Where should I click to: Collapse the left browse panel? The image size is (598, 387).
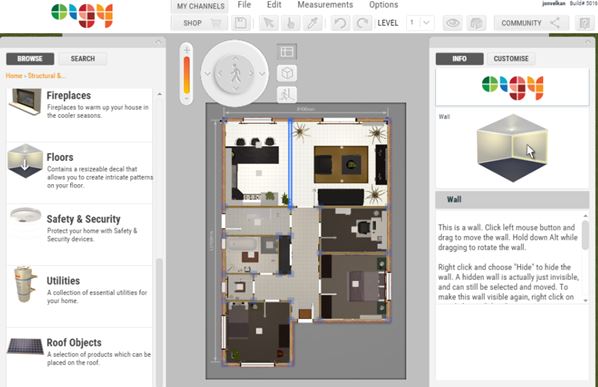click(158, 42)
